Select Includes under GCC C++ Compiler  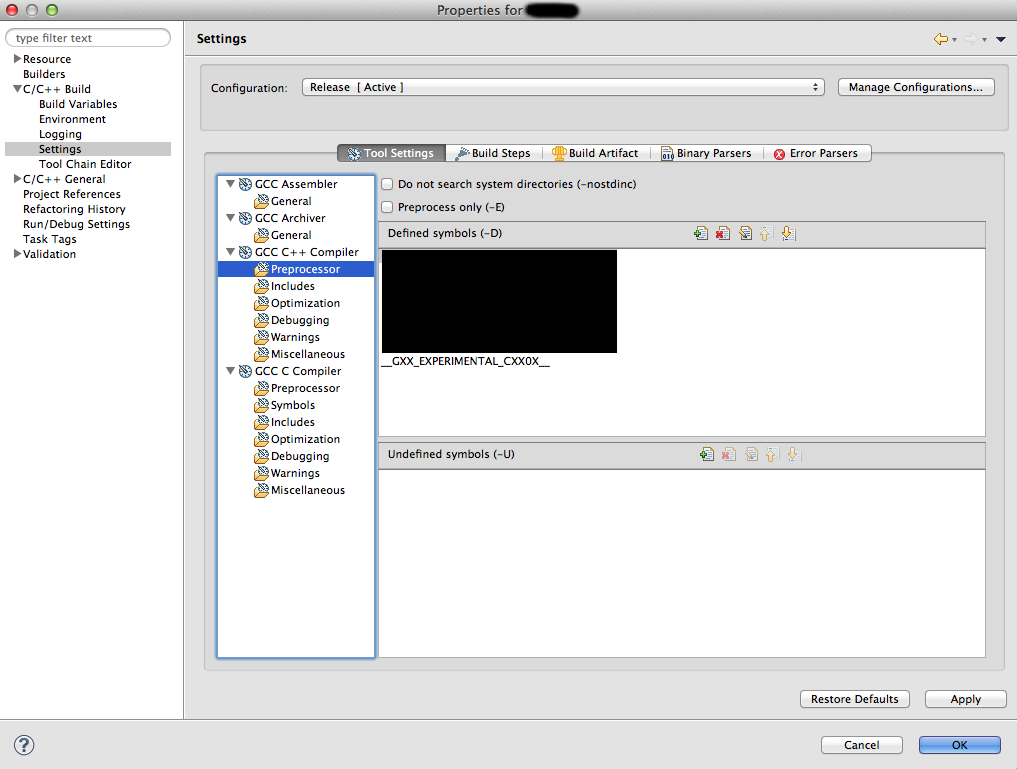[292, 286]
